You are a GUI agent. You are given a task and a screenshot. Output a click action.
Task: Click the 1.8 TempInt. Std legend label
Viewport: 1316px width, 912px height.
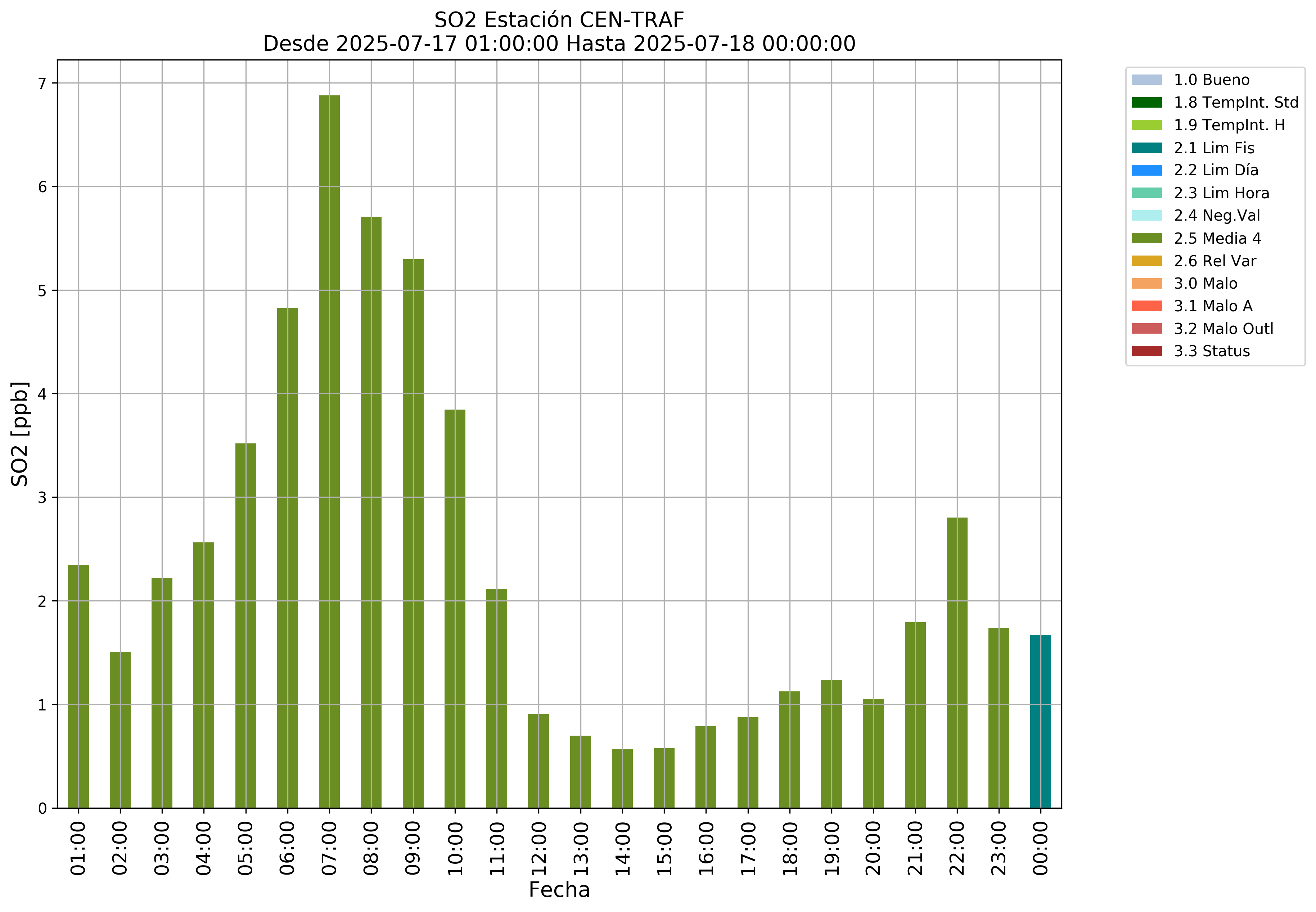pos(1235,102)
